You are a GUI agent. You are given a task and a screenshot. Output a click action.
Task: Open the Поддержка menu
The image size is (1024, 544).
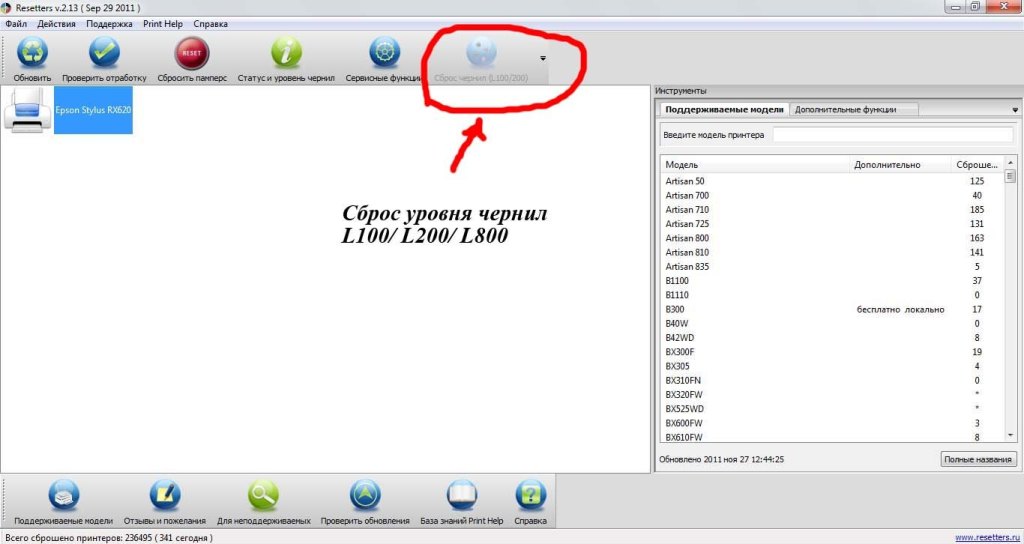coord(109,24)
